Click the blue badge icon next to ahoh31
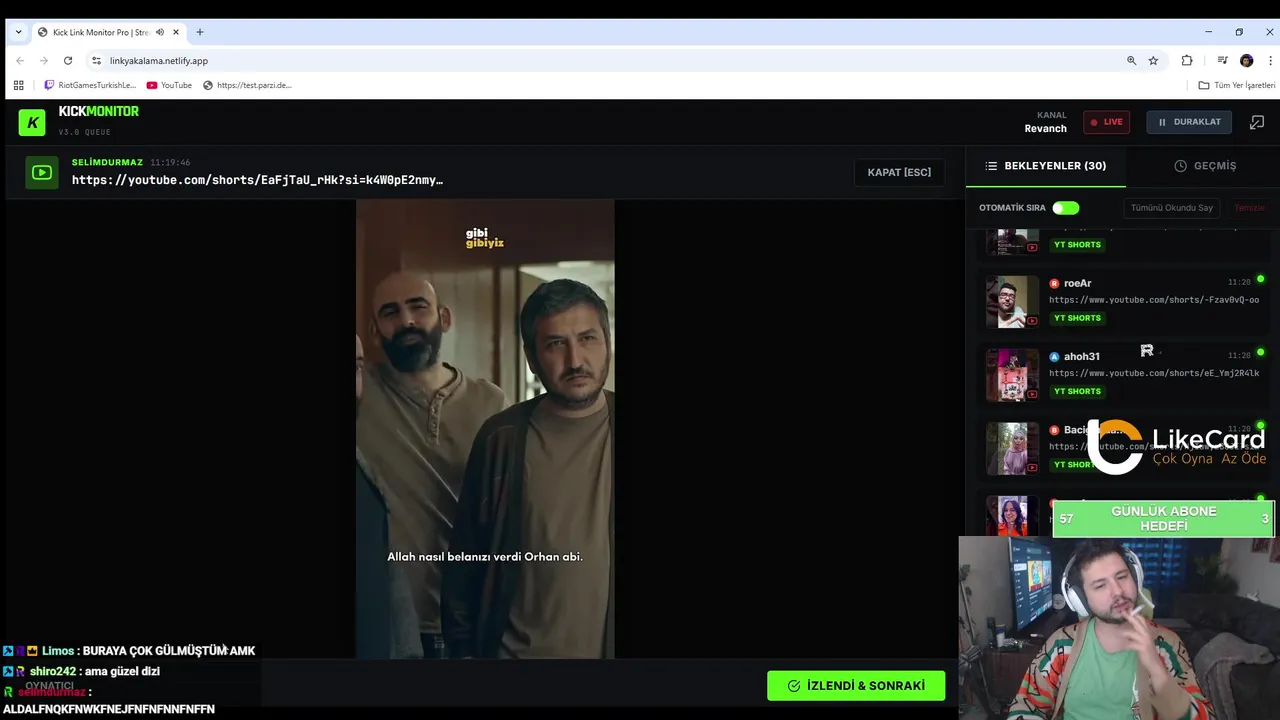This screenshot has height=720, width=1280. point(1054,356)
